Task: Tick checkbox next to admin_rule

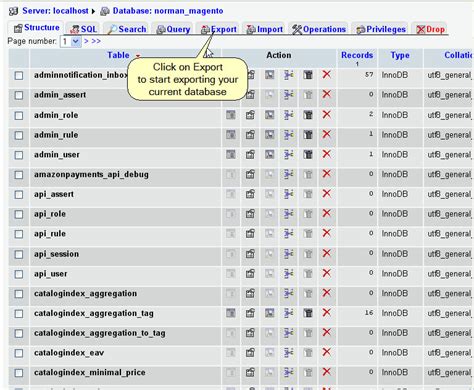Action: tap(19, 135)
